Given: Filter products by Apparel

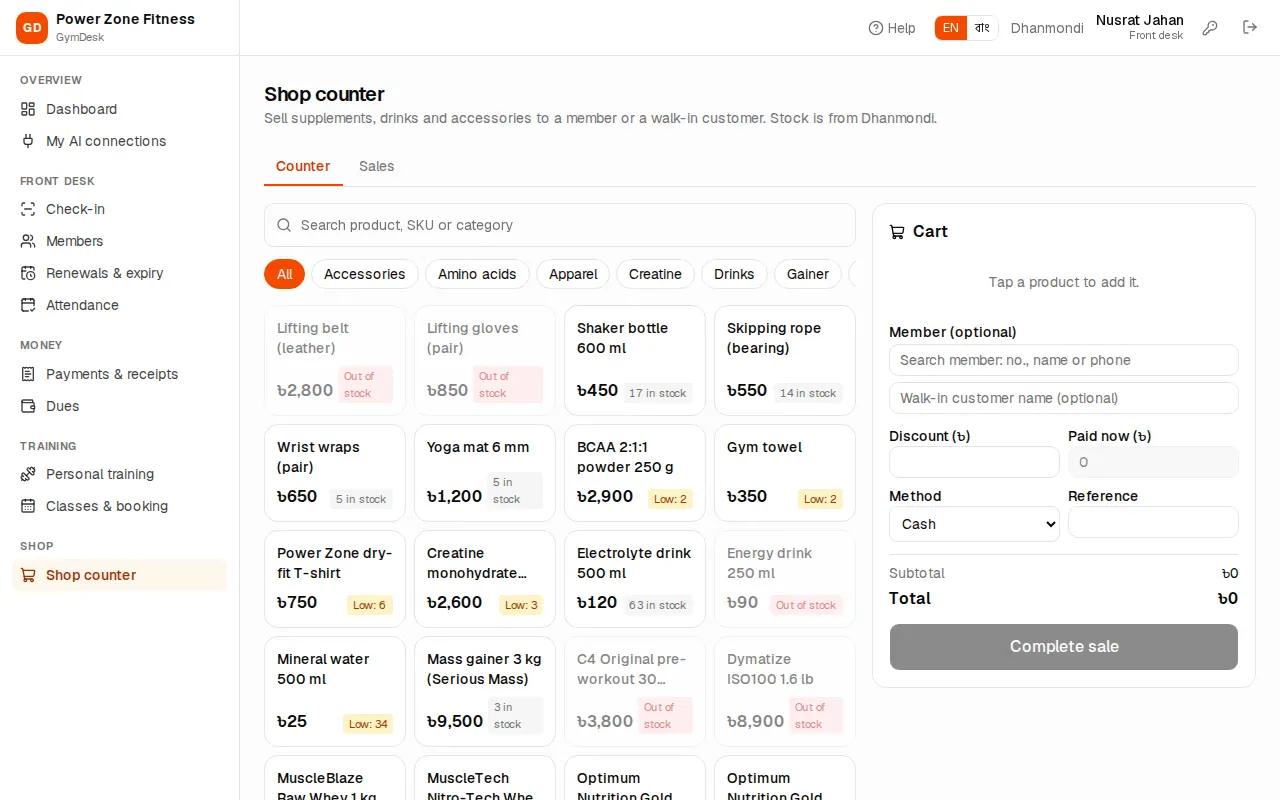Looking at the screenshot, I should click(x=573, y=274).
